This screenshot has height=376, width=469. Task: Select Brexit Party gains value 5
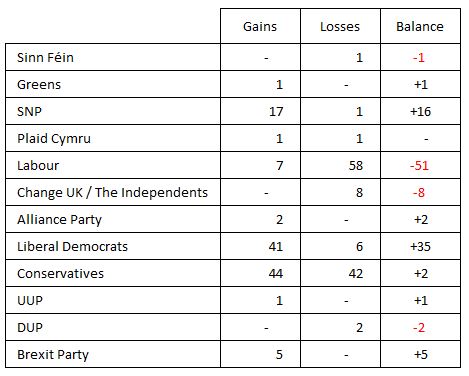pos(279,354)
